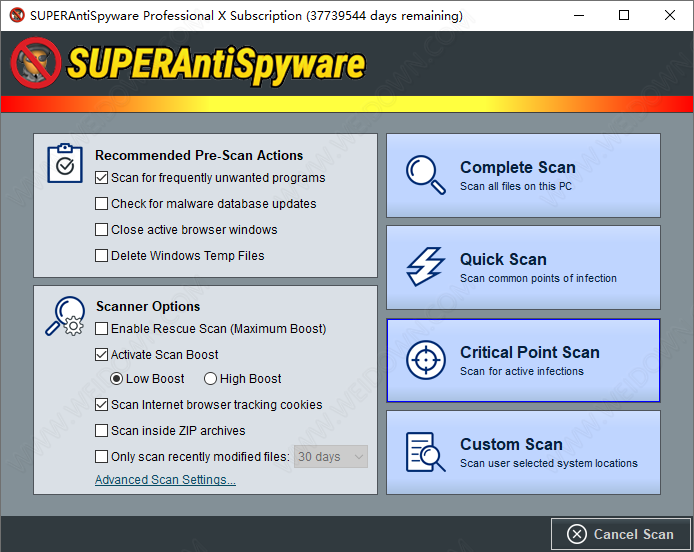694x552 pixels.
Task: Minimize the SUPERAntiSpyware window
Action: (579, 15)
